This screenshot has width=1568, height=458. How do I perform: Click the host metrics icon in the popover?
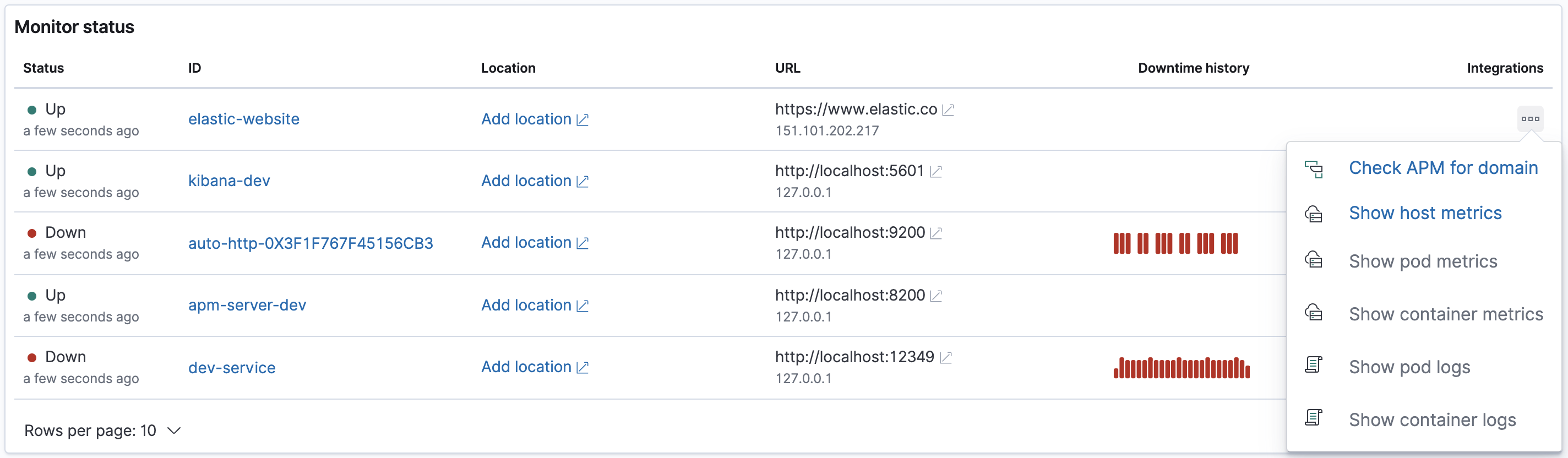[1315, 214]
